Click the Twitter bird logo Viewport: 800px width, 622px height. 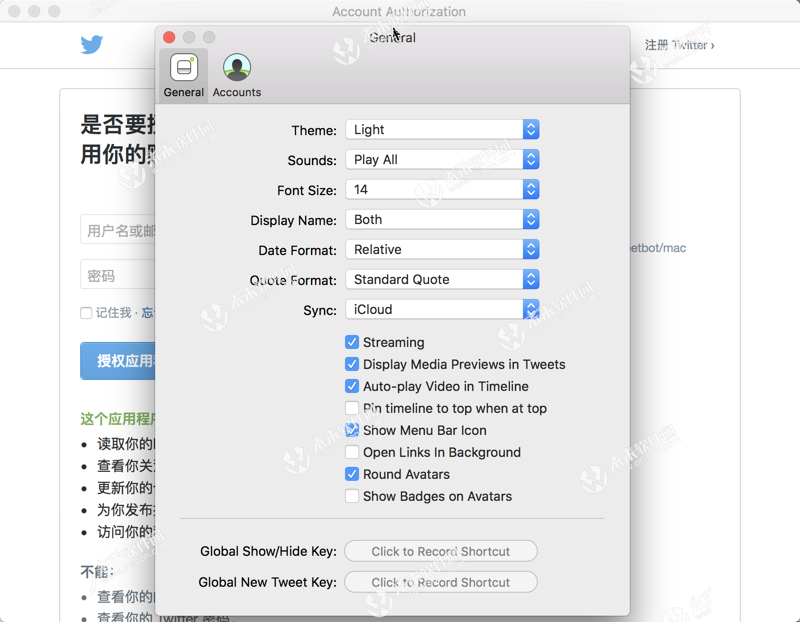click(x=92, y=45)
